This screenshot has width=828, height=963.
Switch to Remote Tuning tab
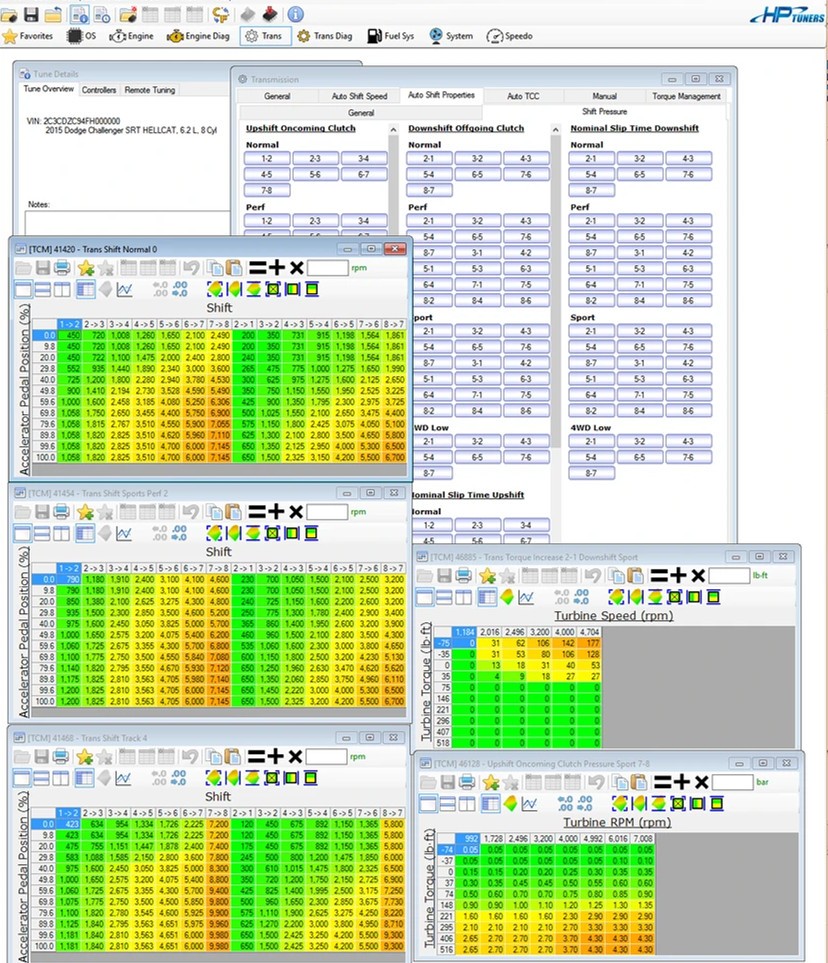[x=150, y=90]
